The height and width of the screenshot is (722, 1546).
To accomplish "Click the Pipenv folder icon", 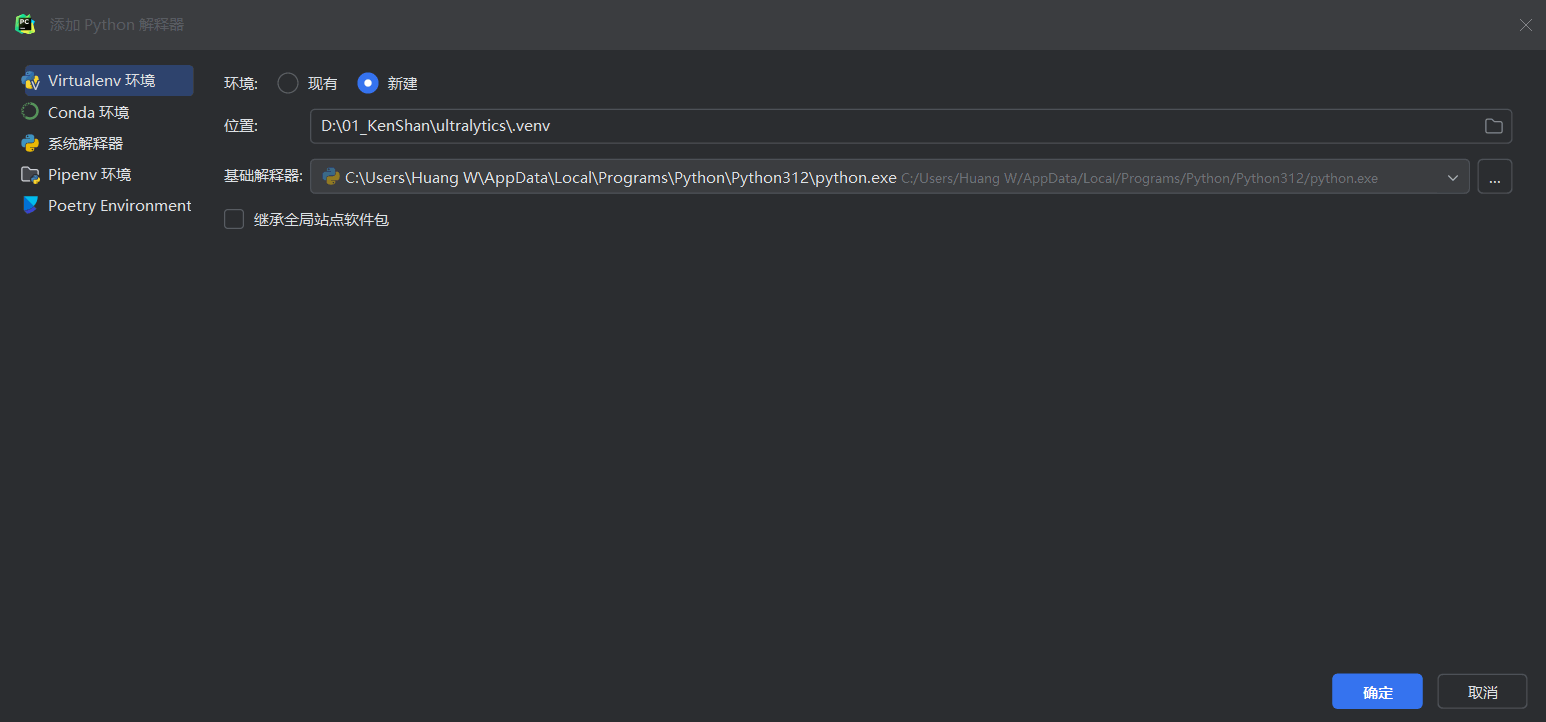I will pos(30,174).
